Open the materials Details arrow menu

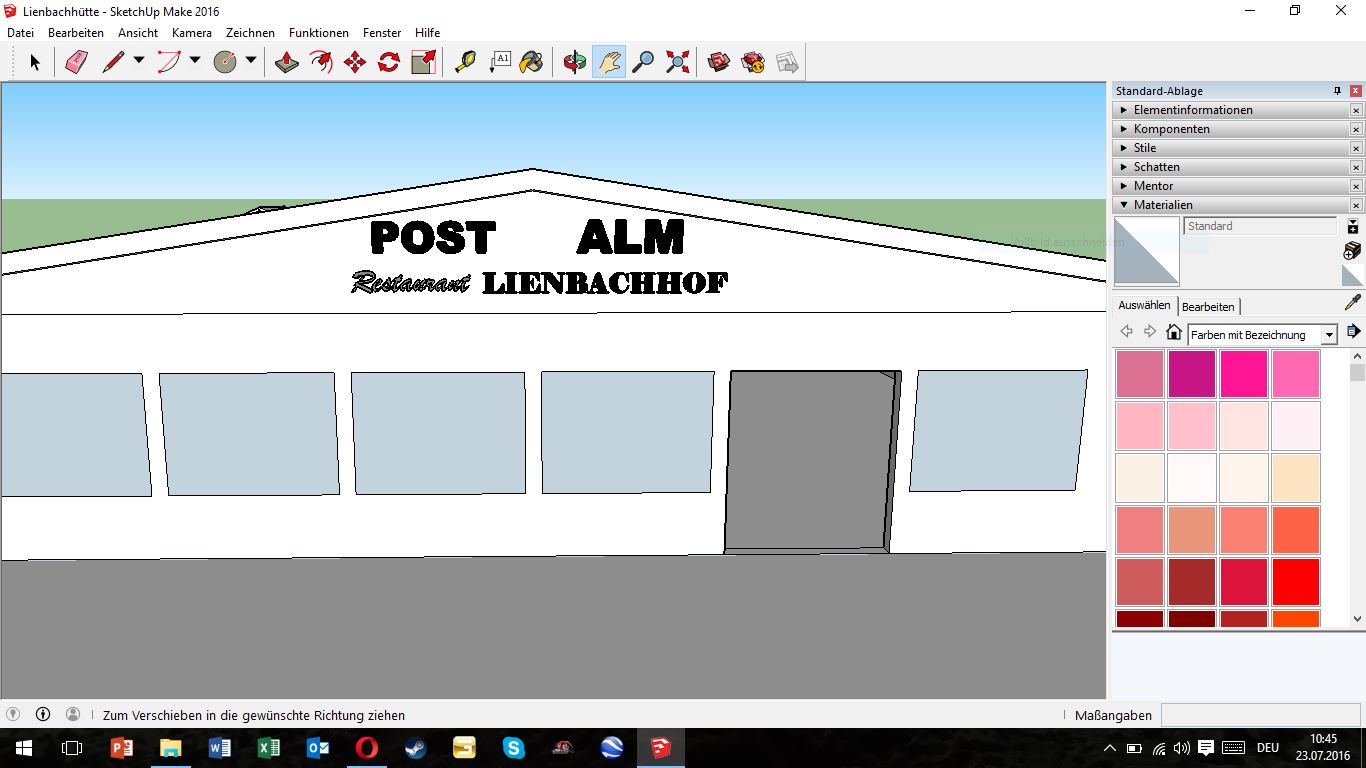[x=1354, y=332]
